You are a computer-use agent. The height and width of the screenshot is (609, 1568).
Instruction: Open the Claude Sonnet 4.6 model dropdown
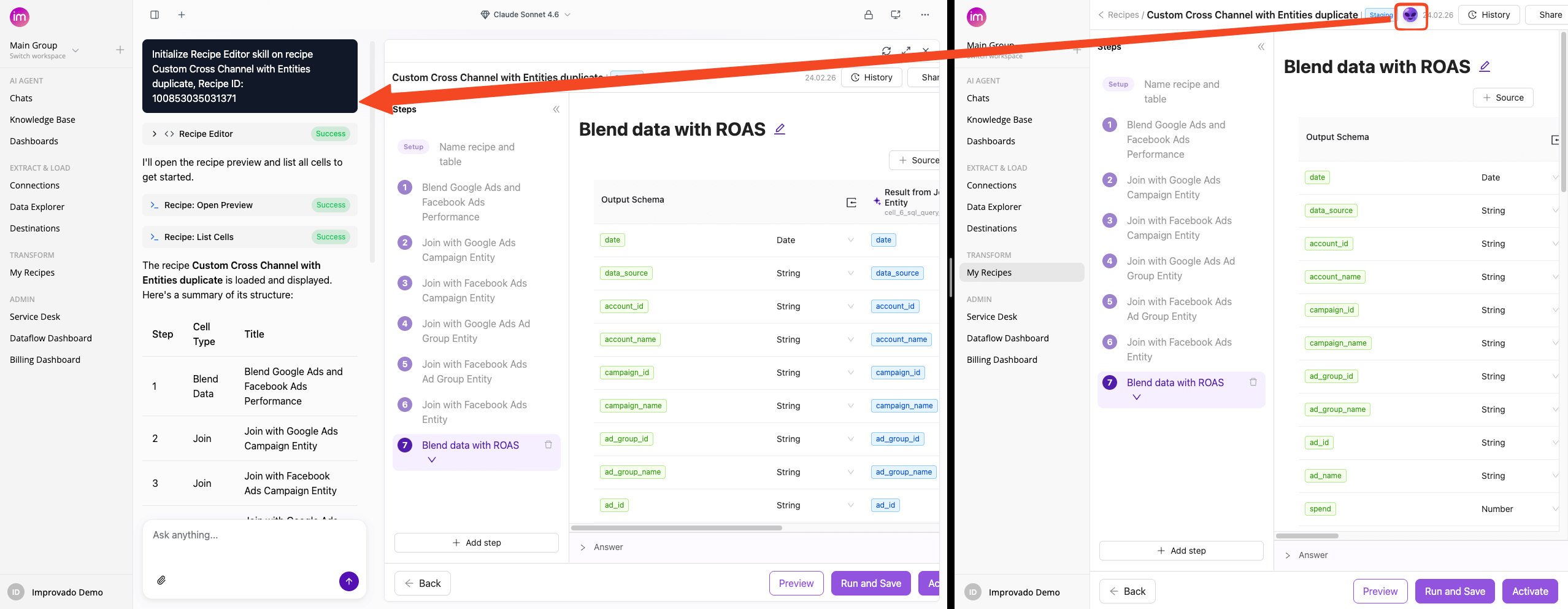click(525, 15)
